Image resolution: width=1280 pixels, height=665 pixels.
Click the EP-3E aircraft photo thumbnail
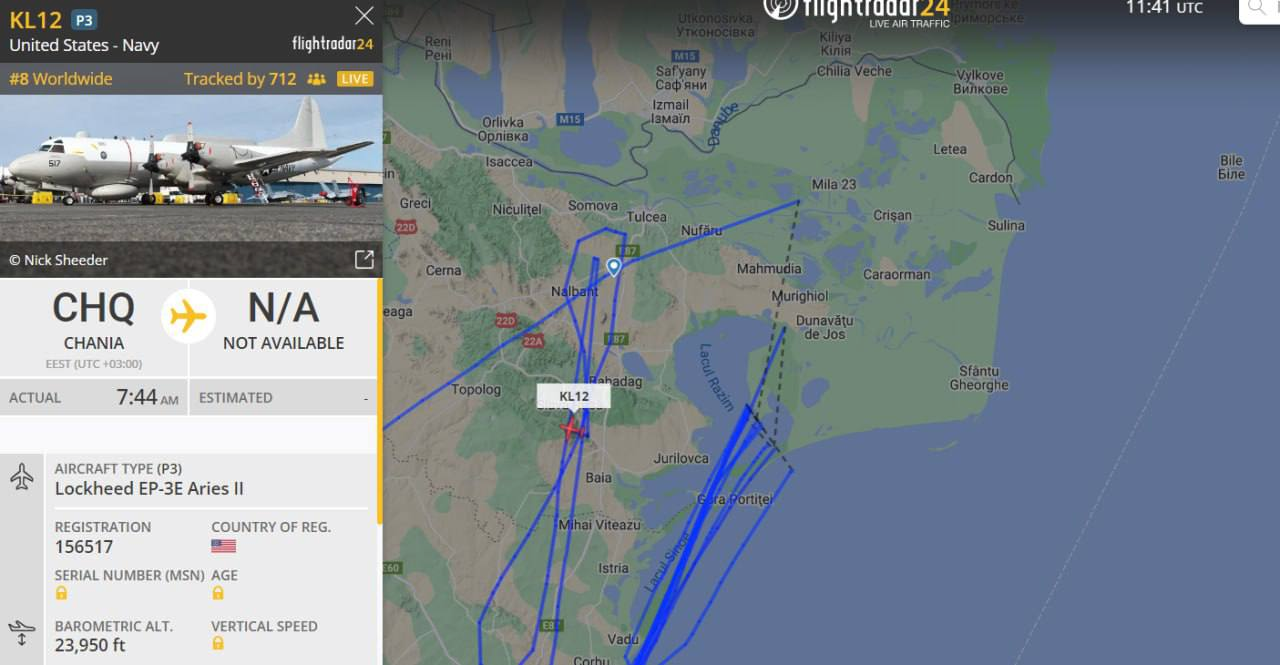click(x=191, y=185)
